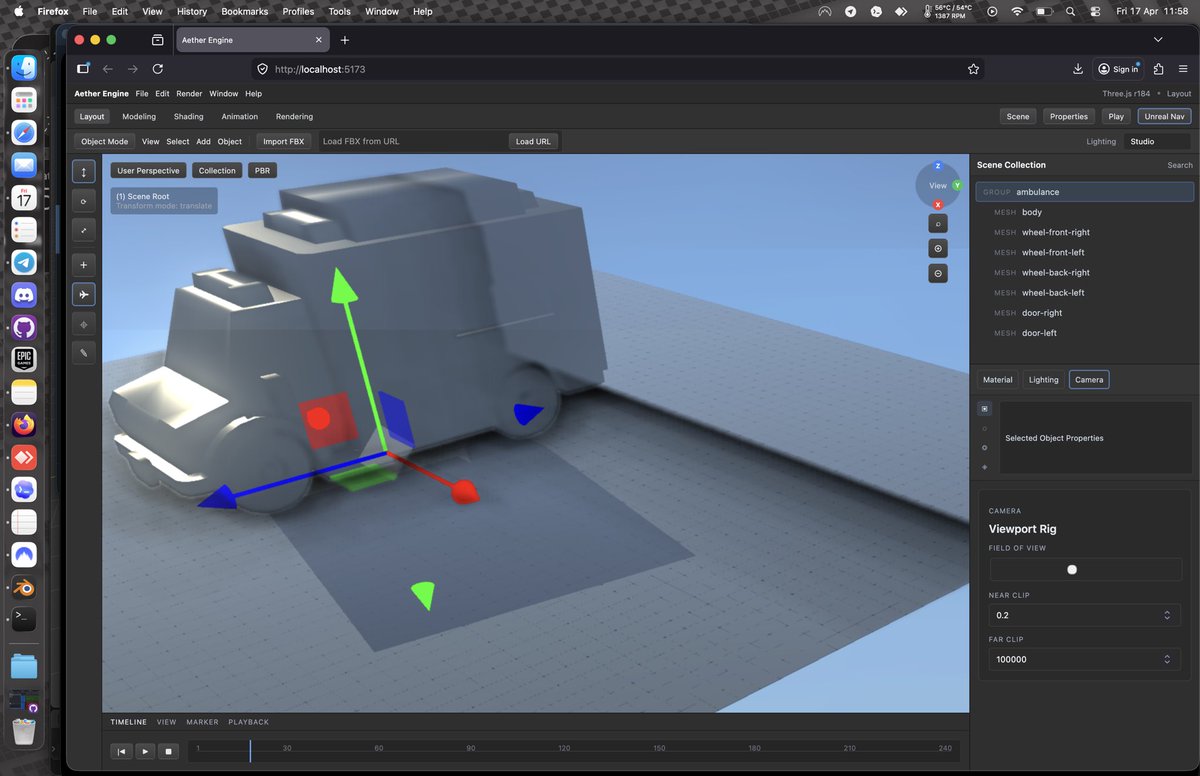Bookmark this page with the star icon
Viewport: 1200px width, 776px height.
973,69
